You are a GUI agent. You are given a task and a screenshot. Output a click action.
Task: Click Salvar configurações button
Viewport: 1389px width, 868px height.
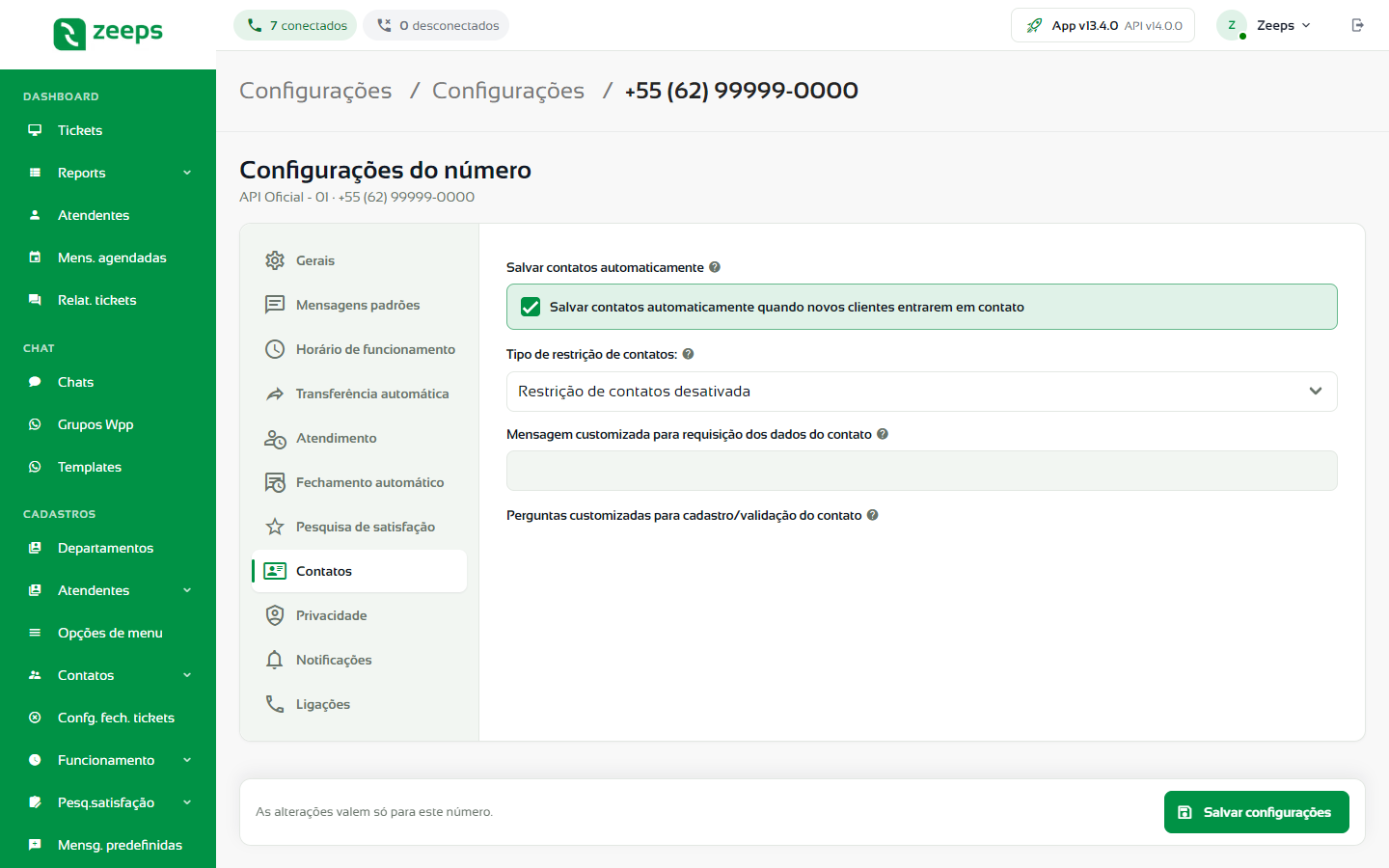coord(1256,812)
